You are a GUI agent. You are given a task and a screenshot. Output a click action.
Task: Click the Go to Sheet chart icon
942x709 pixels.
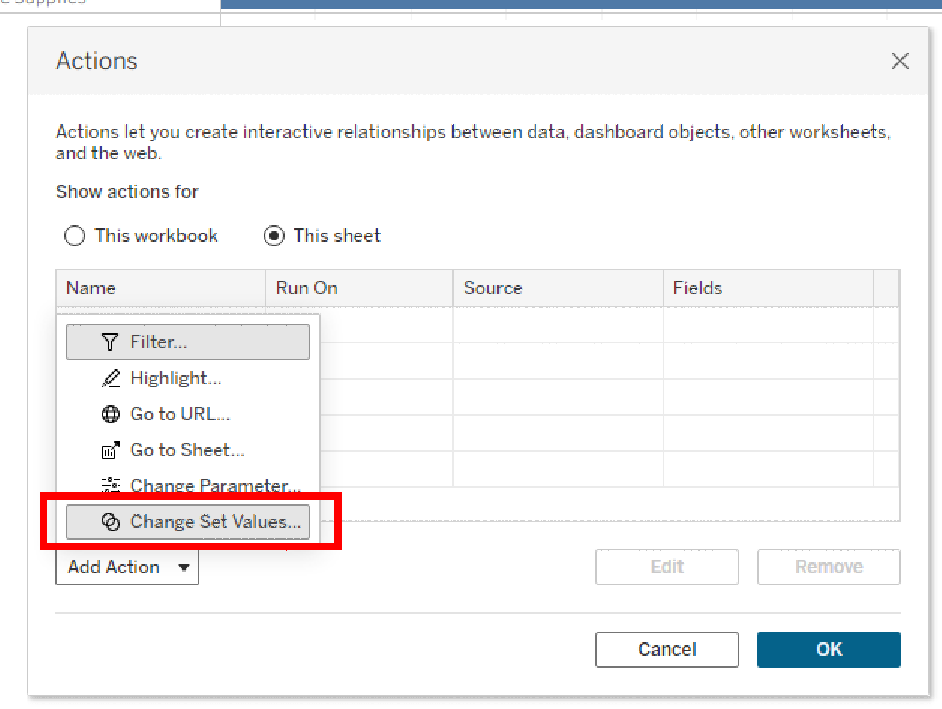click(111, 450)
